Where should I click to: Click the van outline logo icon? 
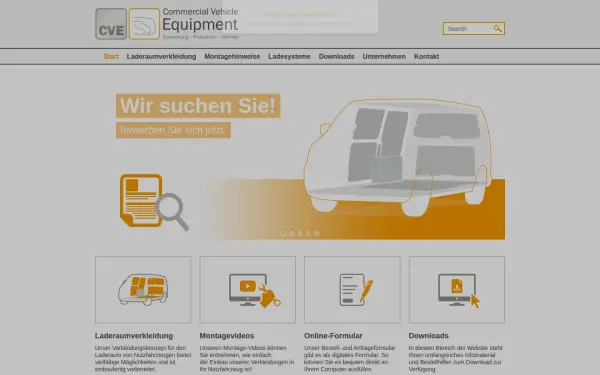(x=144, y=24)
